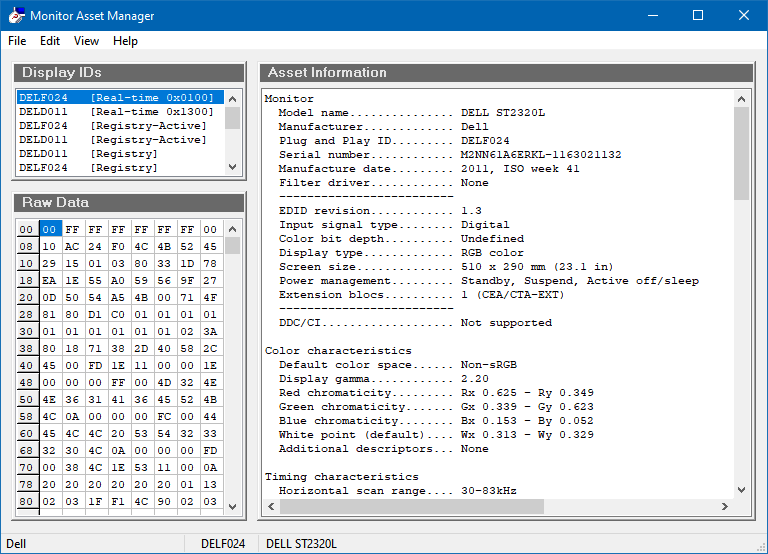Click raw data row offset 40

click(x=26, y=365)
